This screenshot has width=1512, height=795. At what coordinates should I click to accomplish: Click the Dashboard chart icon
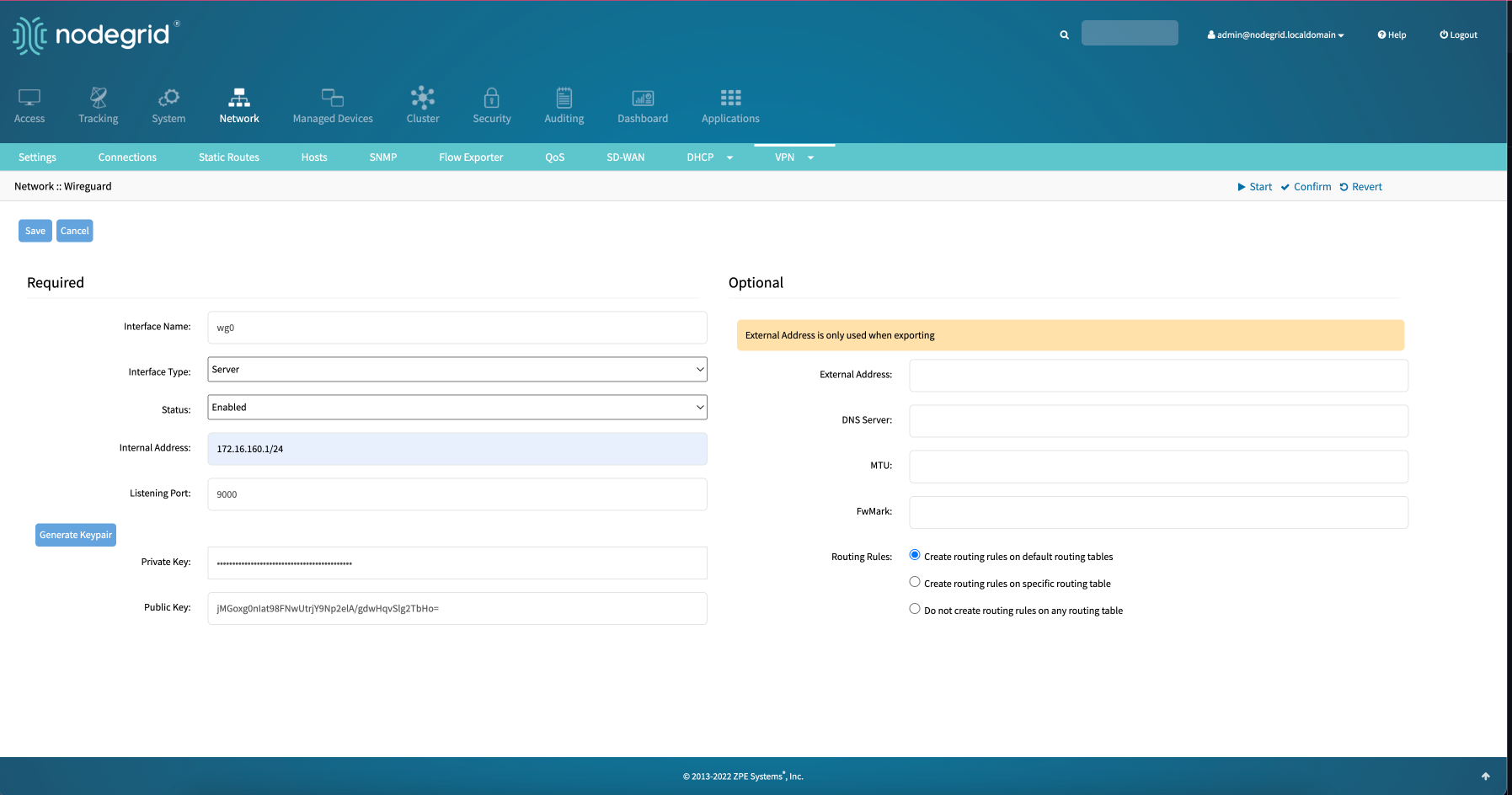pyautogui.click(x=642, y=97)
